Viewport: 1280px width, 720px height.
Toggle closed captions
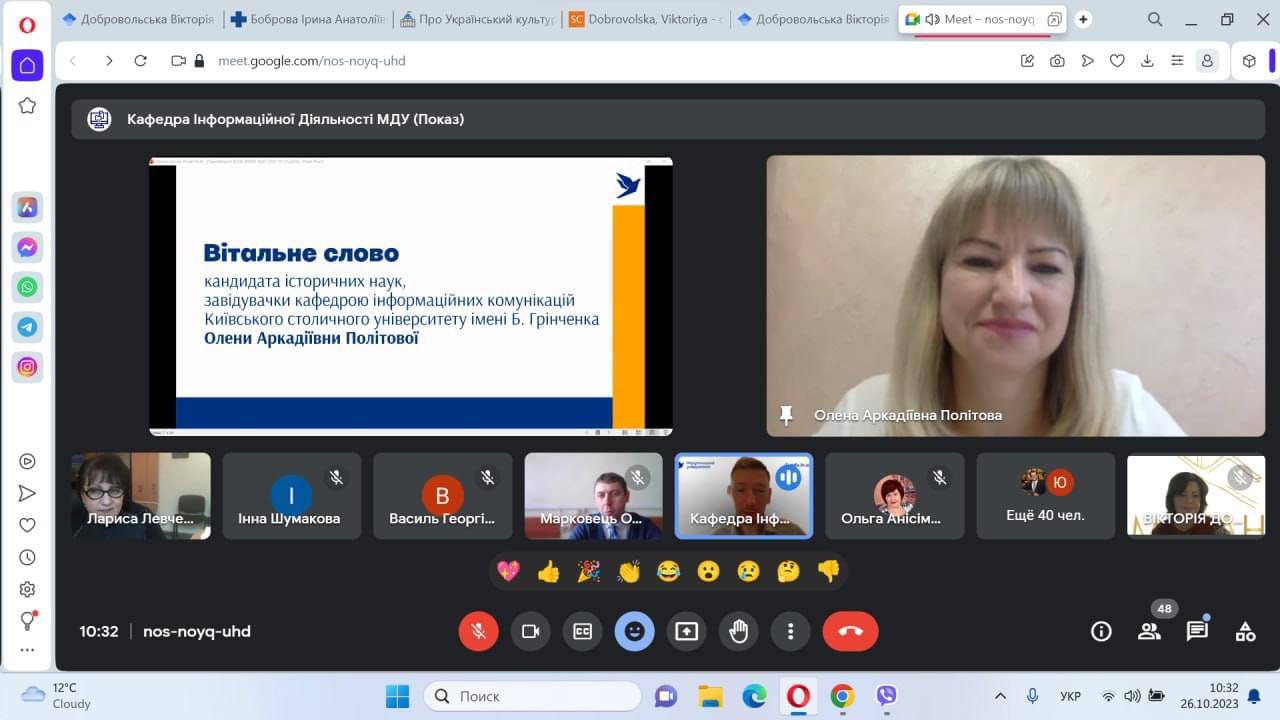[582, 631]
